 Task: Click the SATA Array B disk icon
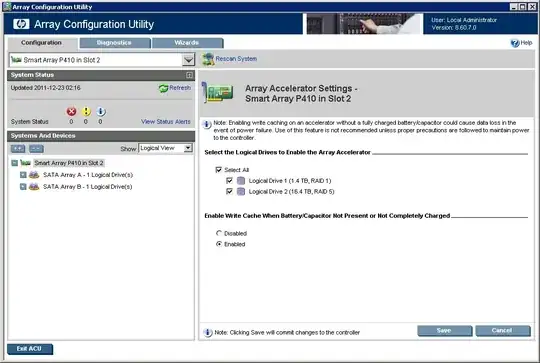(34, 187)
